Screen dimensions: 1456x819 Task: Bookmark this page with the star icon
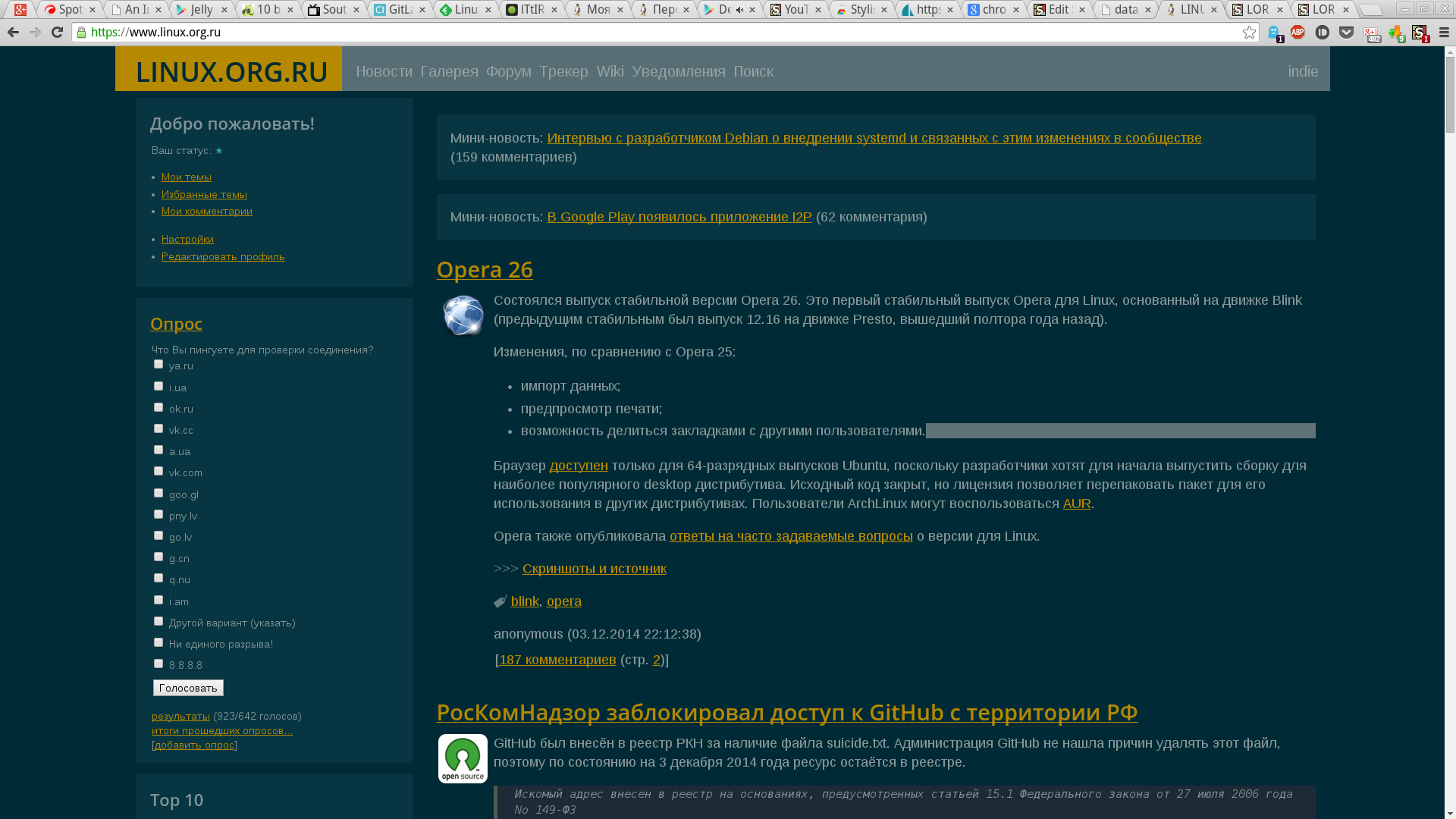point(1249,33)
